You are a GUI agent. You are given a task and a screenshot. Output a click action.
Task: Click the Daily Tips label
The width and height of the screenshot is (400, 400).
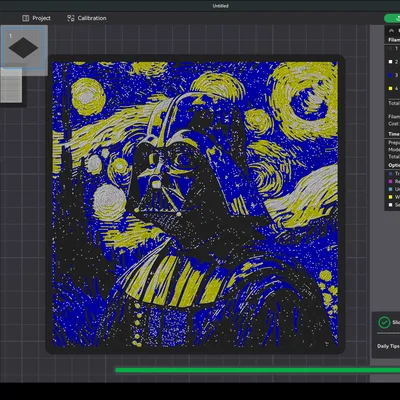pos(388,346)
